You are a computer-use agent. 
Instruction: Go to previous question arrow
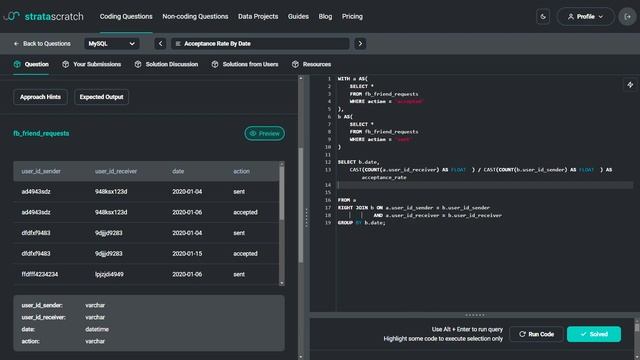160,44
